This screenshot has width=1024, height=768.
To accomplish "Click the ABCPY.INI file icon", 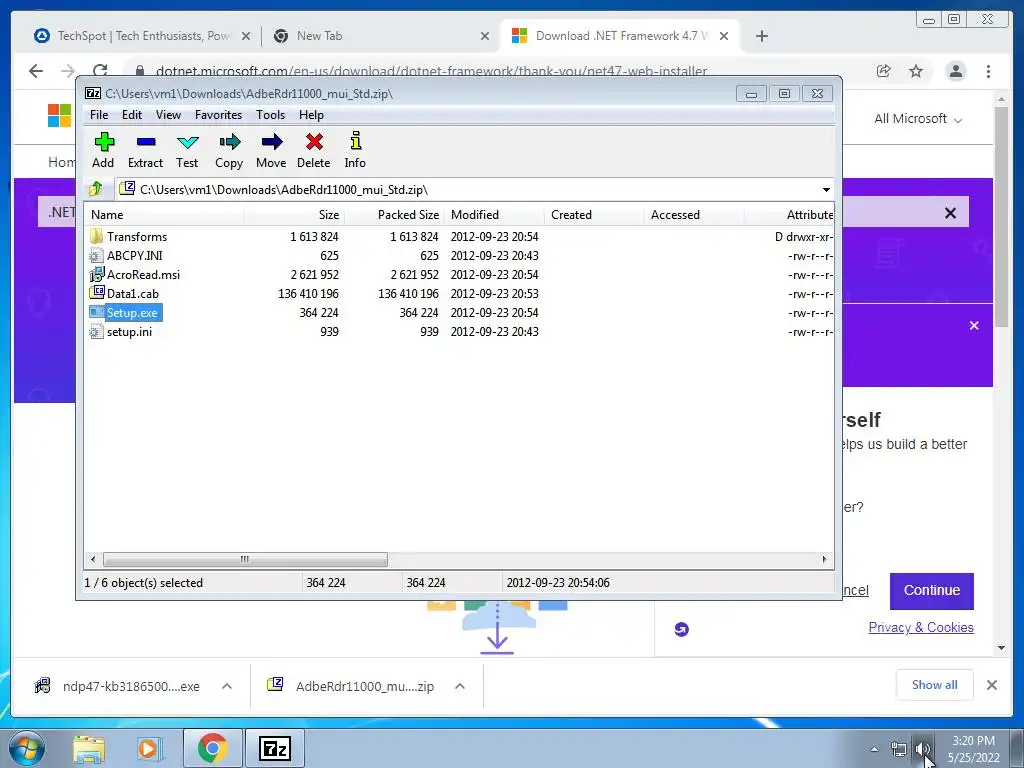I will point(97,255).
